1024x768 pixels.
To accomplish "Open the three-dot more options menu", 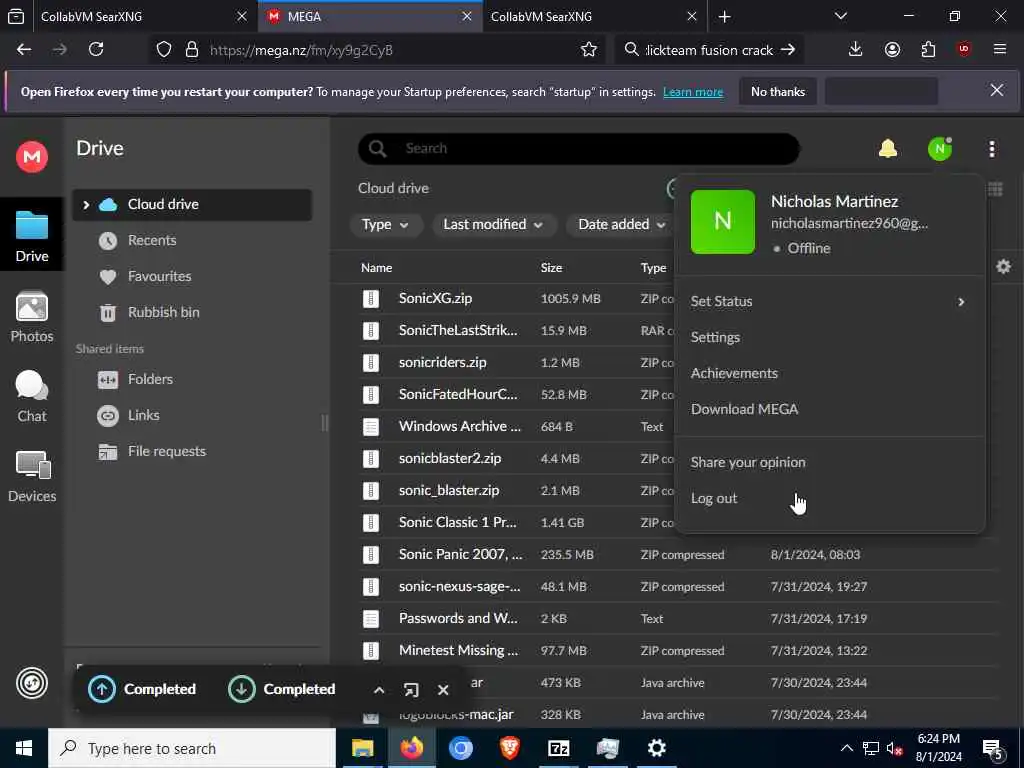I will (991, 149).
